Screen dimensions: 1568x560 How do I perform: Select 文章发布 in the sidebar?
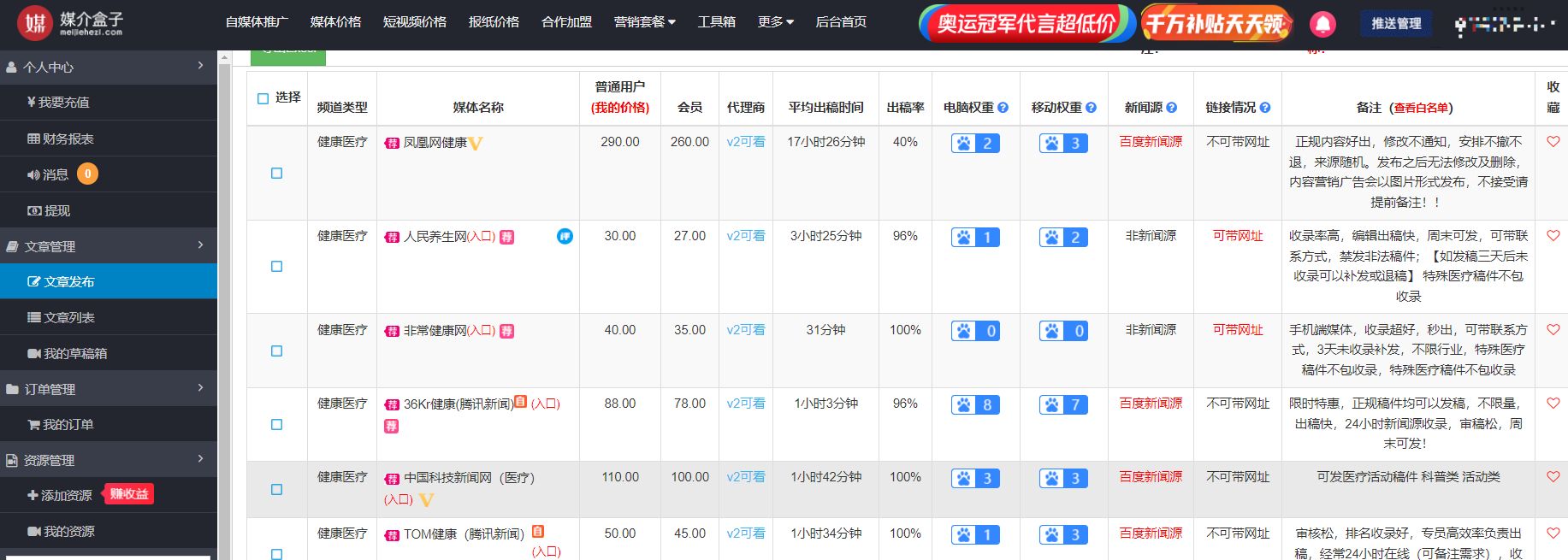click(x=109, y=281)
